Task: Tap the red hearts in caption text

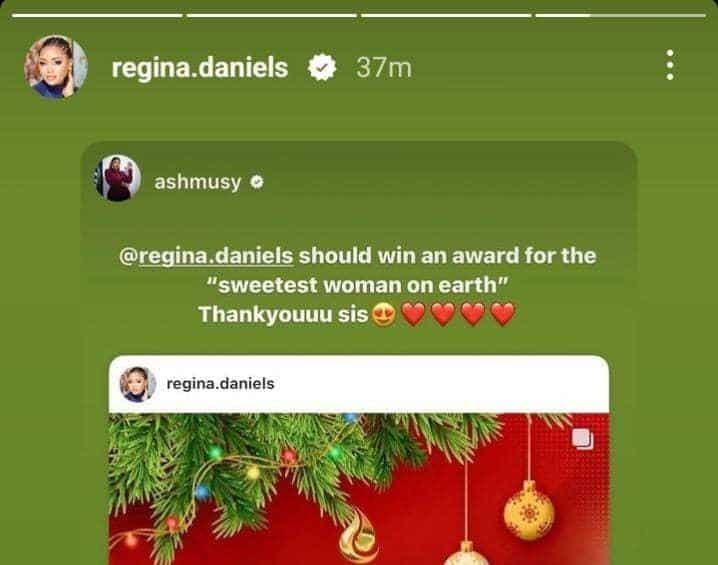Action: pos(458,315)
